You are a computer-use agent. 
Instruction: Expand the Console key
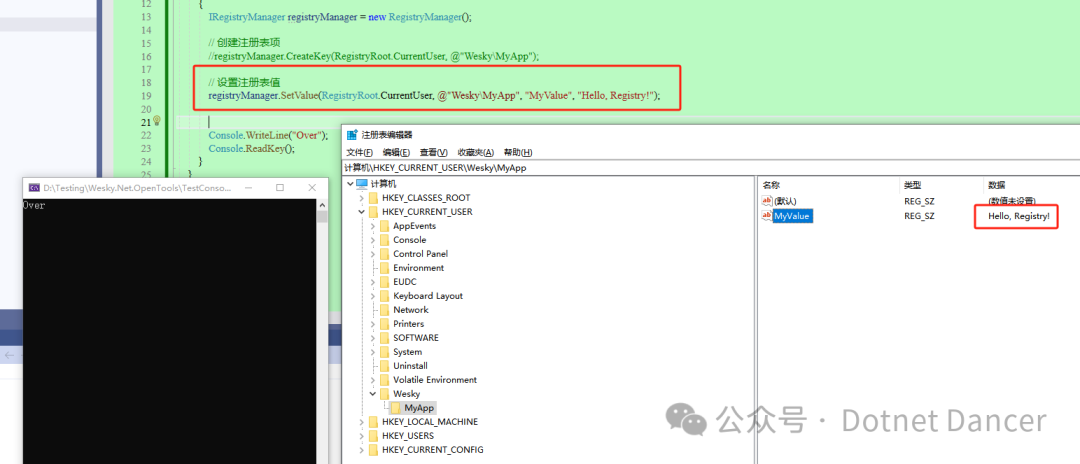(x=373, y=240)
